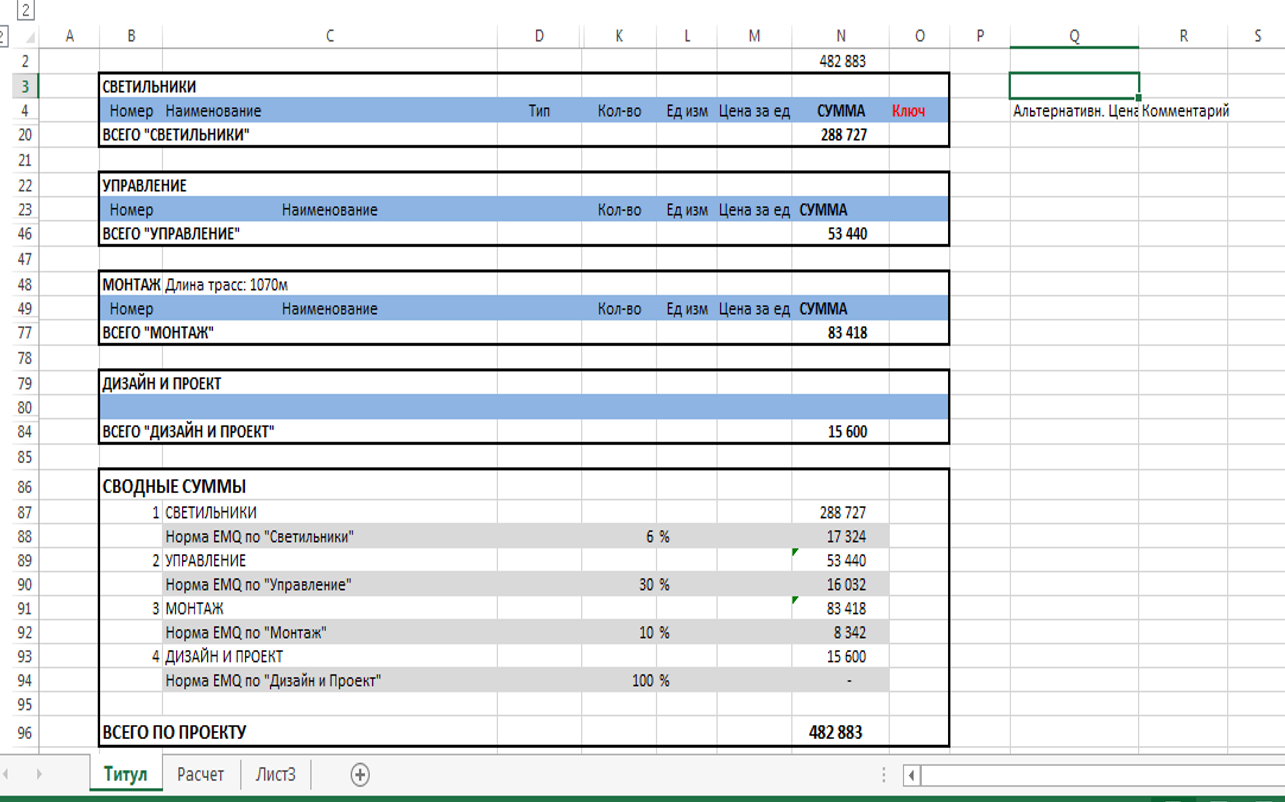This screenshot has width=1285, height=802.
Task: Select cell with value 17 324
Action: click(x=840, y=537)
